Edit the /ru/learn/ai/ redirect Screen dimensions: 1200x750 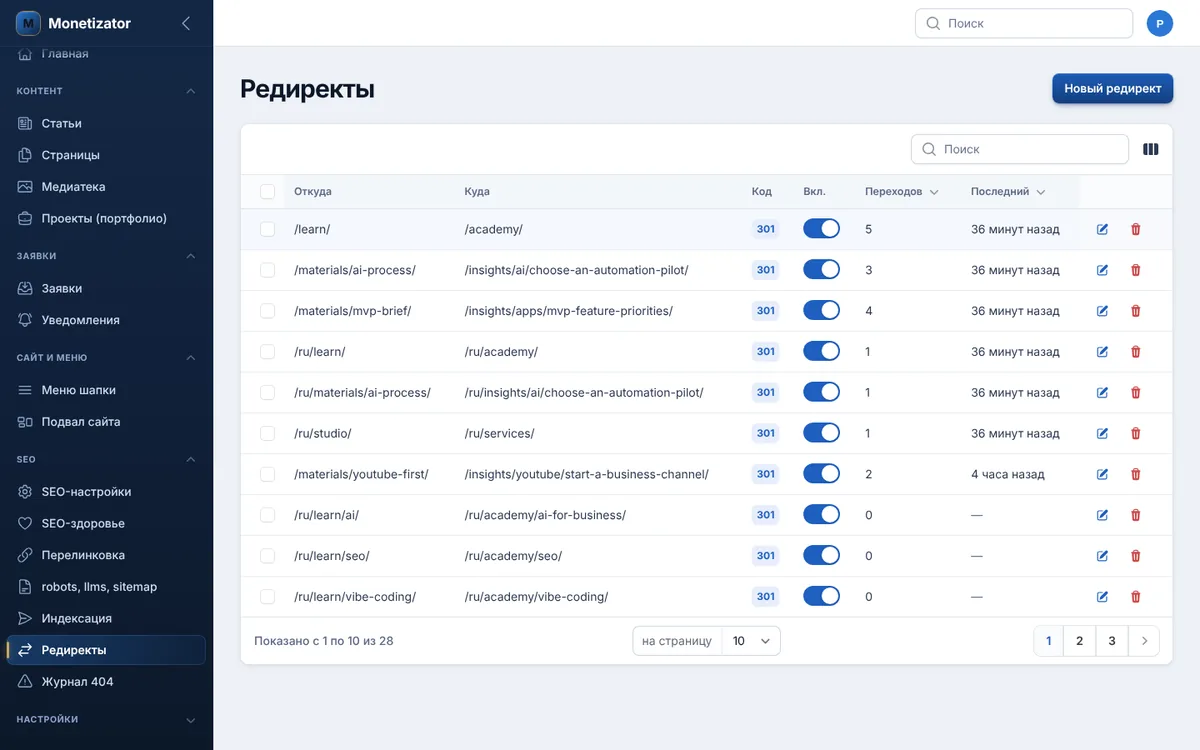[x=1103, y=515]
